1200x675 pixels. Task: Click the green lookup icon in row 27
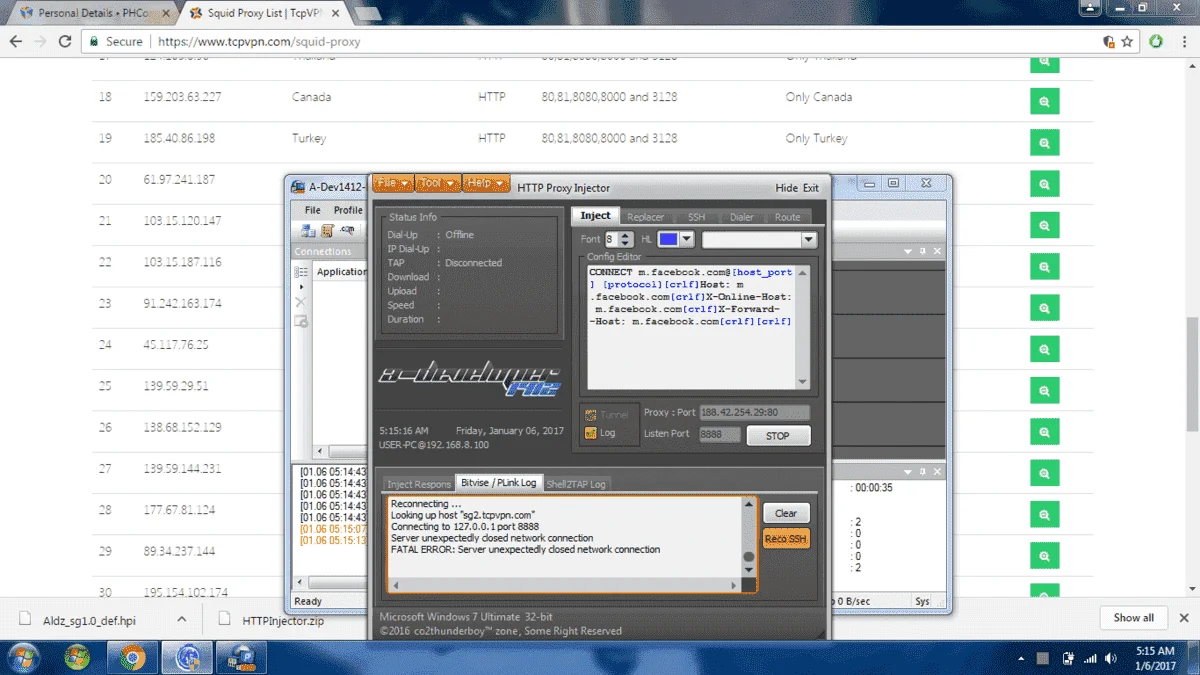pyautogui.click(x=1044, y=473)
